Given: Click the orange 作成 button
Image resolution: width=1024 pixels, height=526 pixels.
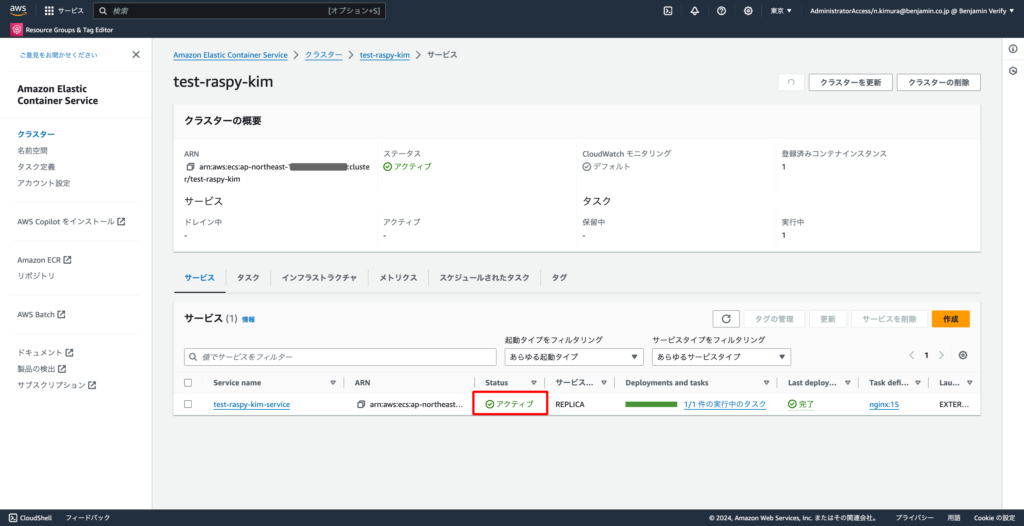Looking at the screenshot, I should click(951, 319).
